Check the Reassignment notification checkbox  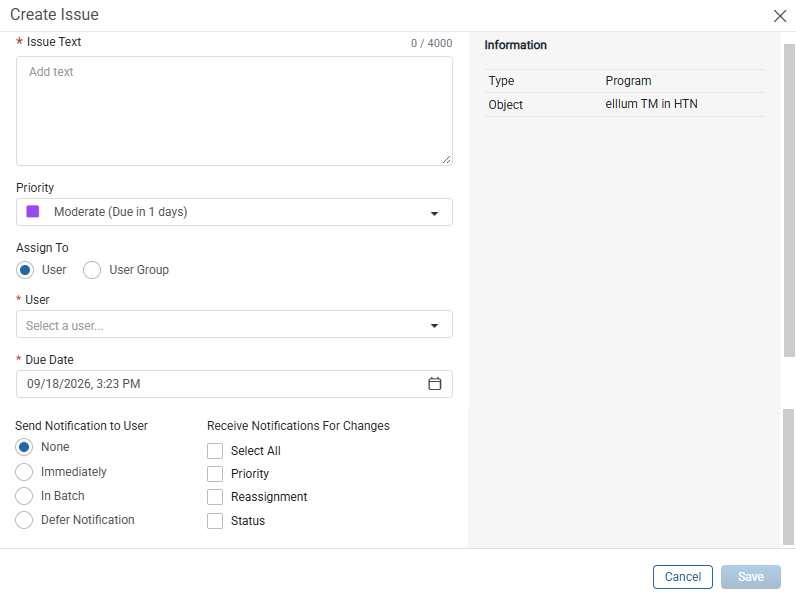pyautogui.click(x=215, y=497)
